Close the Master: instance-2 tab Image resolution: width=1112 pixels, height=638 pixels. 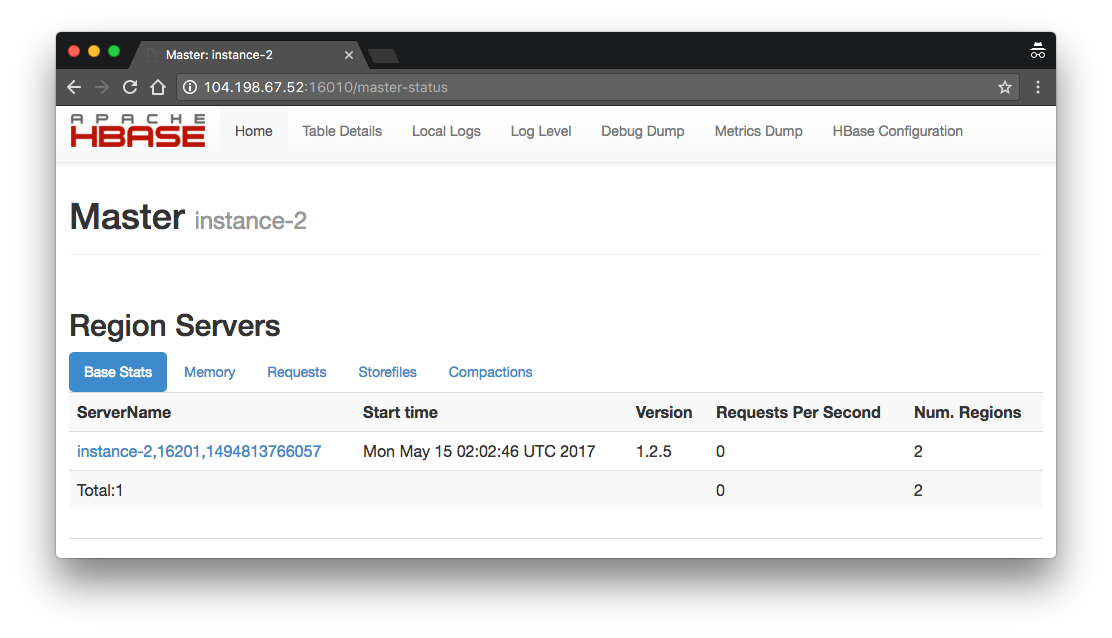click(x=348, y=55)
